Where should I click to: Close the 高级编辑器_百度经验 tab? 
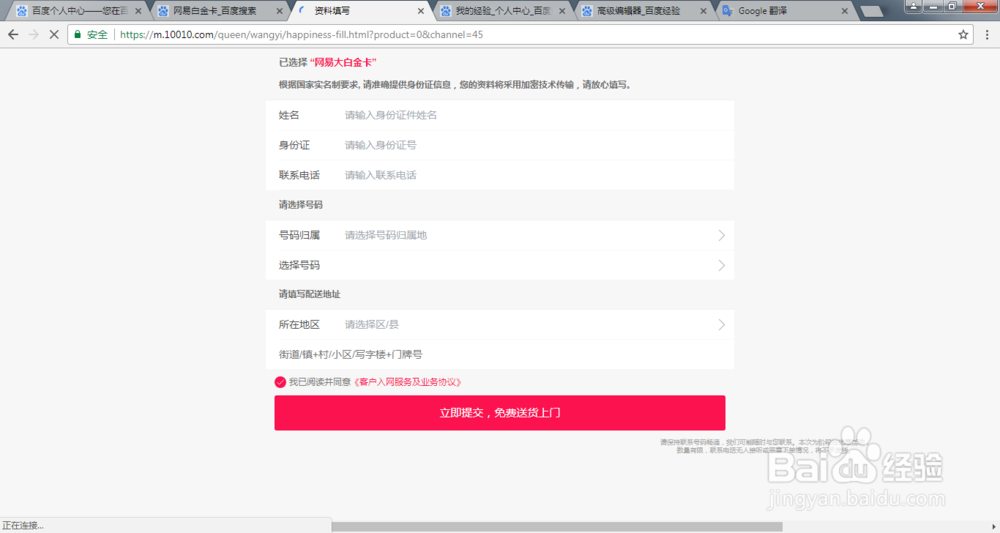coord(703,11)
